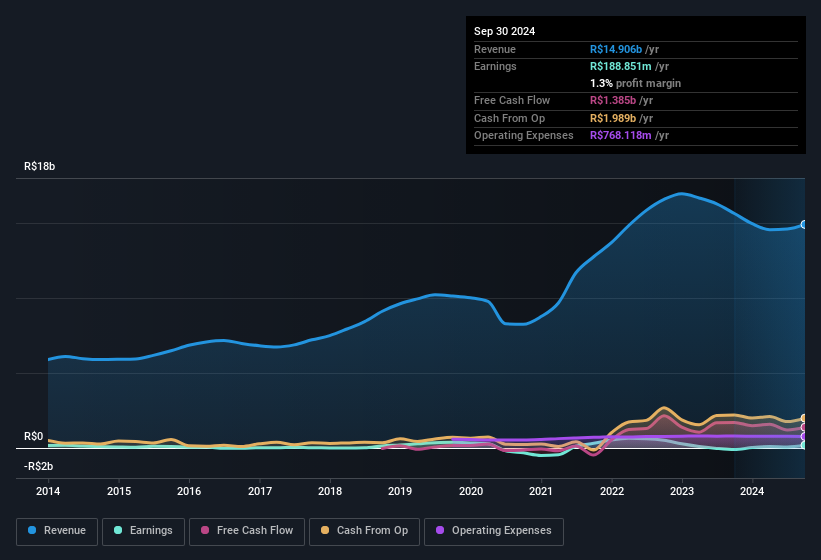
Task: Click the R$14.906b revenue value in tooltip
Action: pyautogui.click(x=616, y=49)
